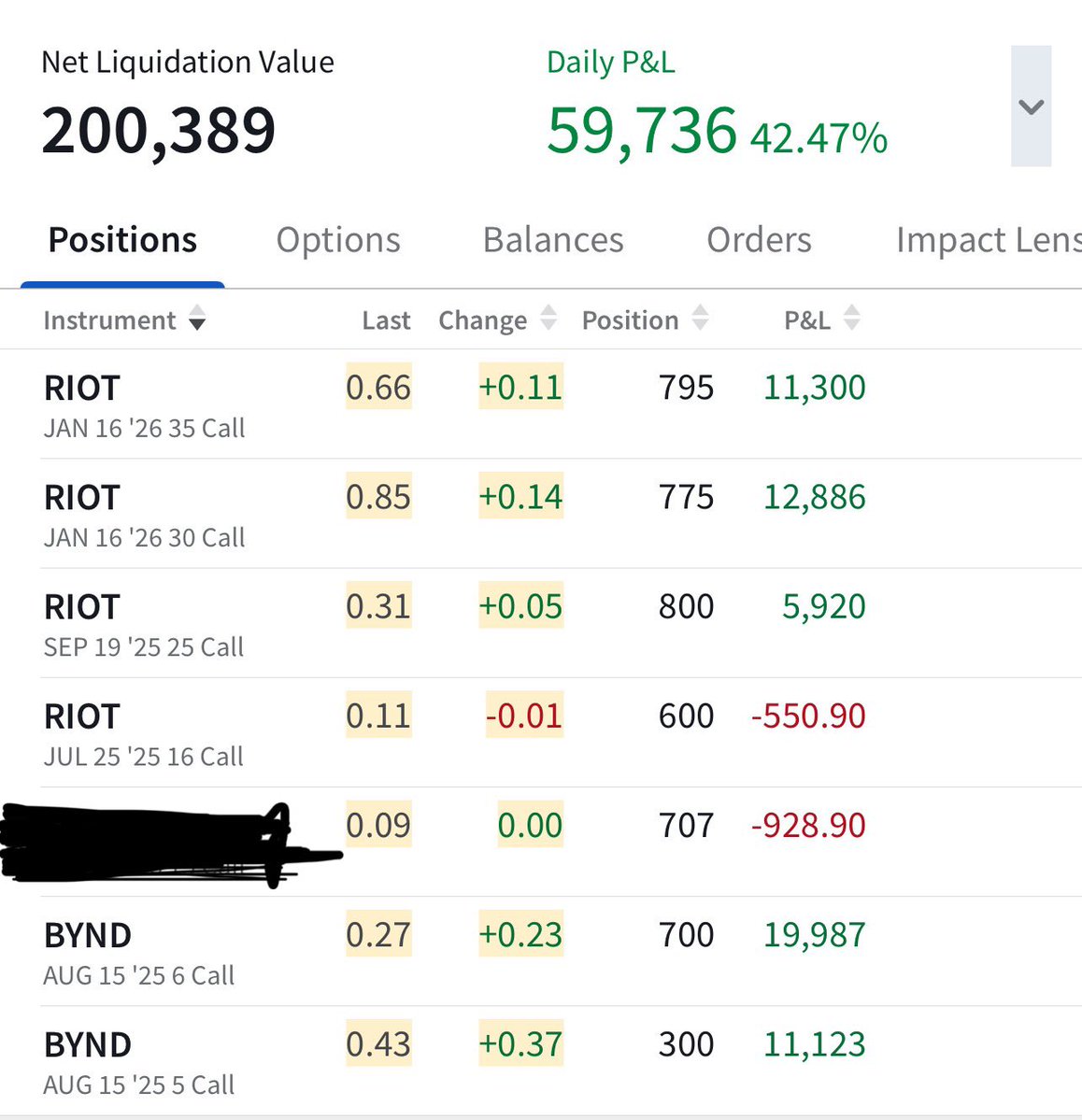Click last price 0.85
Screen dimensions: 1082x1120
378,496
